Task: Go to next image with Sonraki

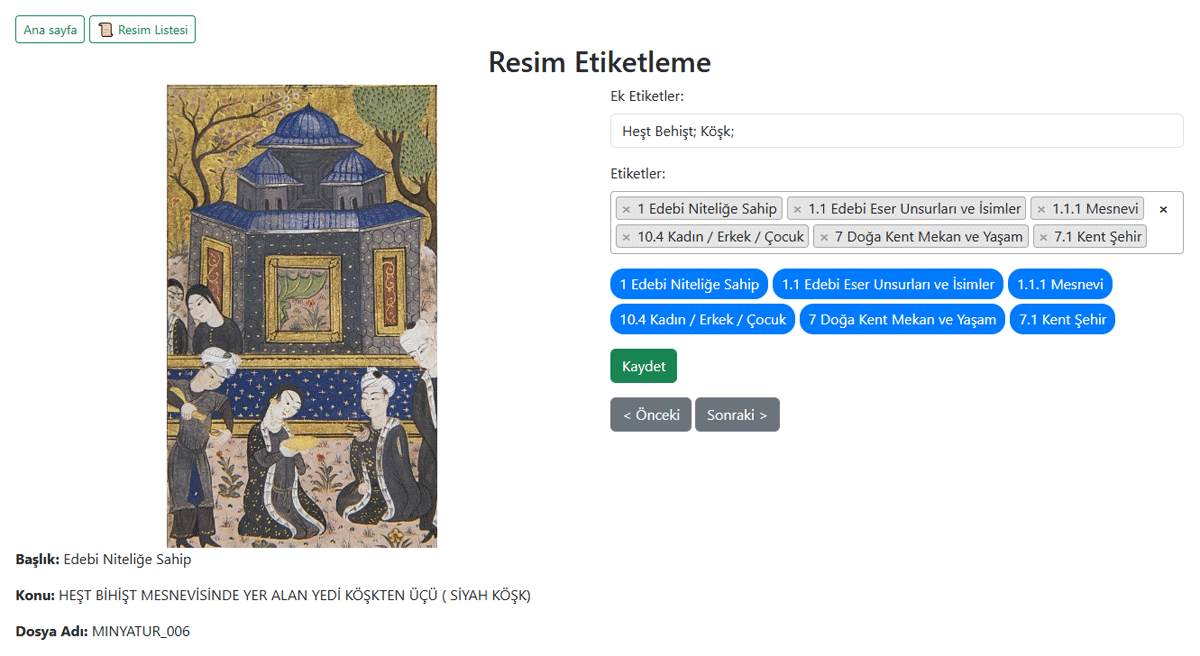Action: [737, 415]
